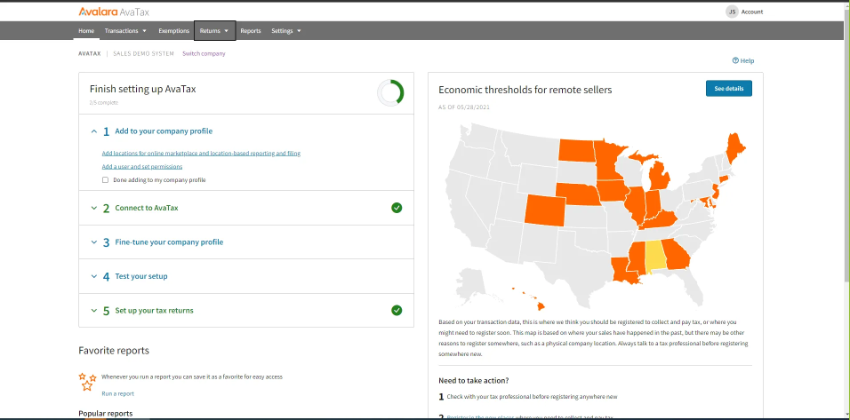This screenshot has height=420, width=850.
Task: Collapse the Add to your company profile step
Action: pos(93,131)
